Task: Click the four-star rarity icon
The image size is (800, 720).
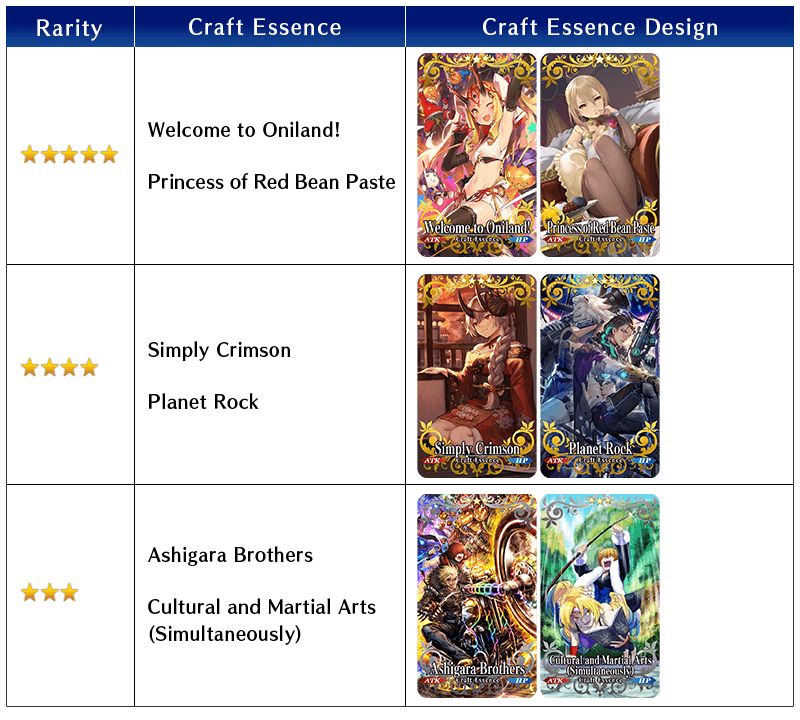Action: point(60,367)
